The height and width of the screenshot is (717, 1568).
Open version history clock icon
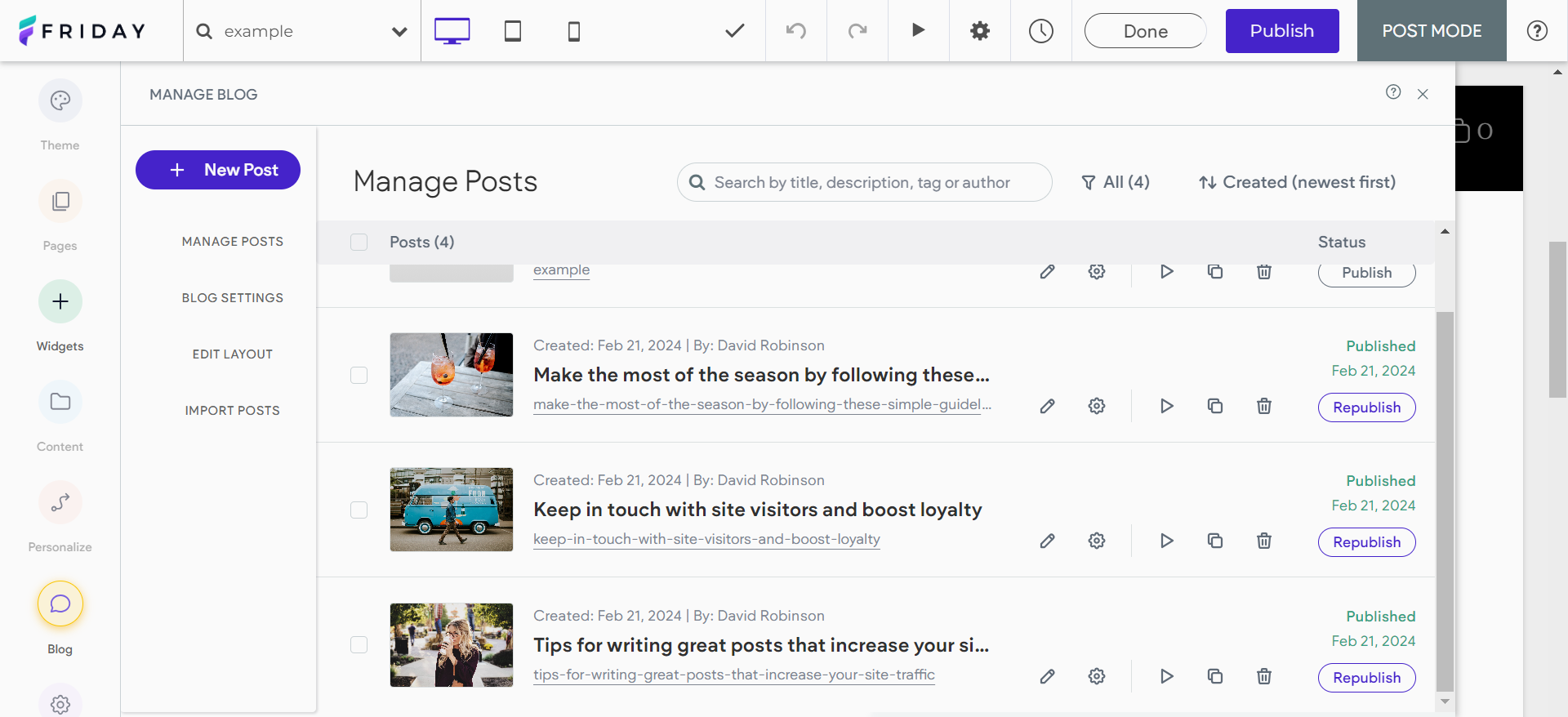coord(1041,31)
